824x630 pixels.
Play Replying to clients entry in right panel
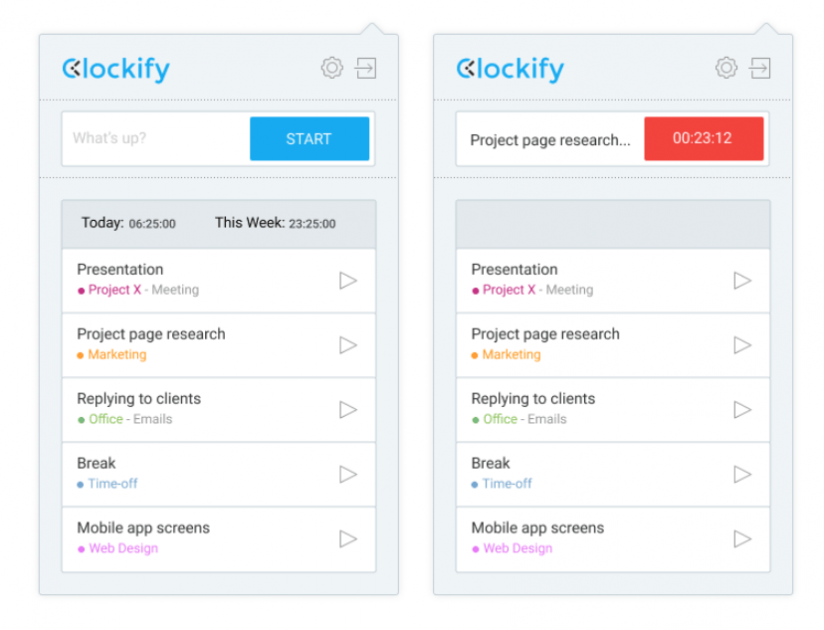pos(742,410)
